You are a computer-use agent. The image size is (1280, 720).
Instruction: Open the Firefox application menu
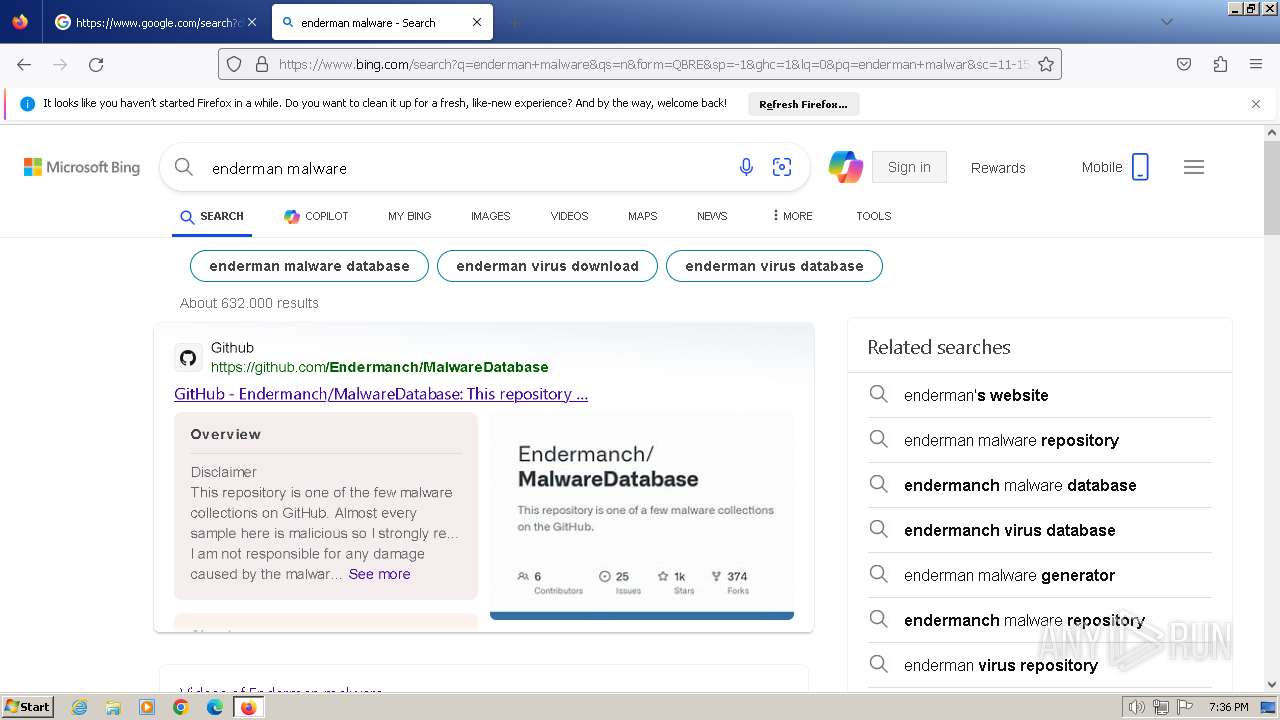pyautogui.click(x=1256, y=64)
